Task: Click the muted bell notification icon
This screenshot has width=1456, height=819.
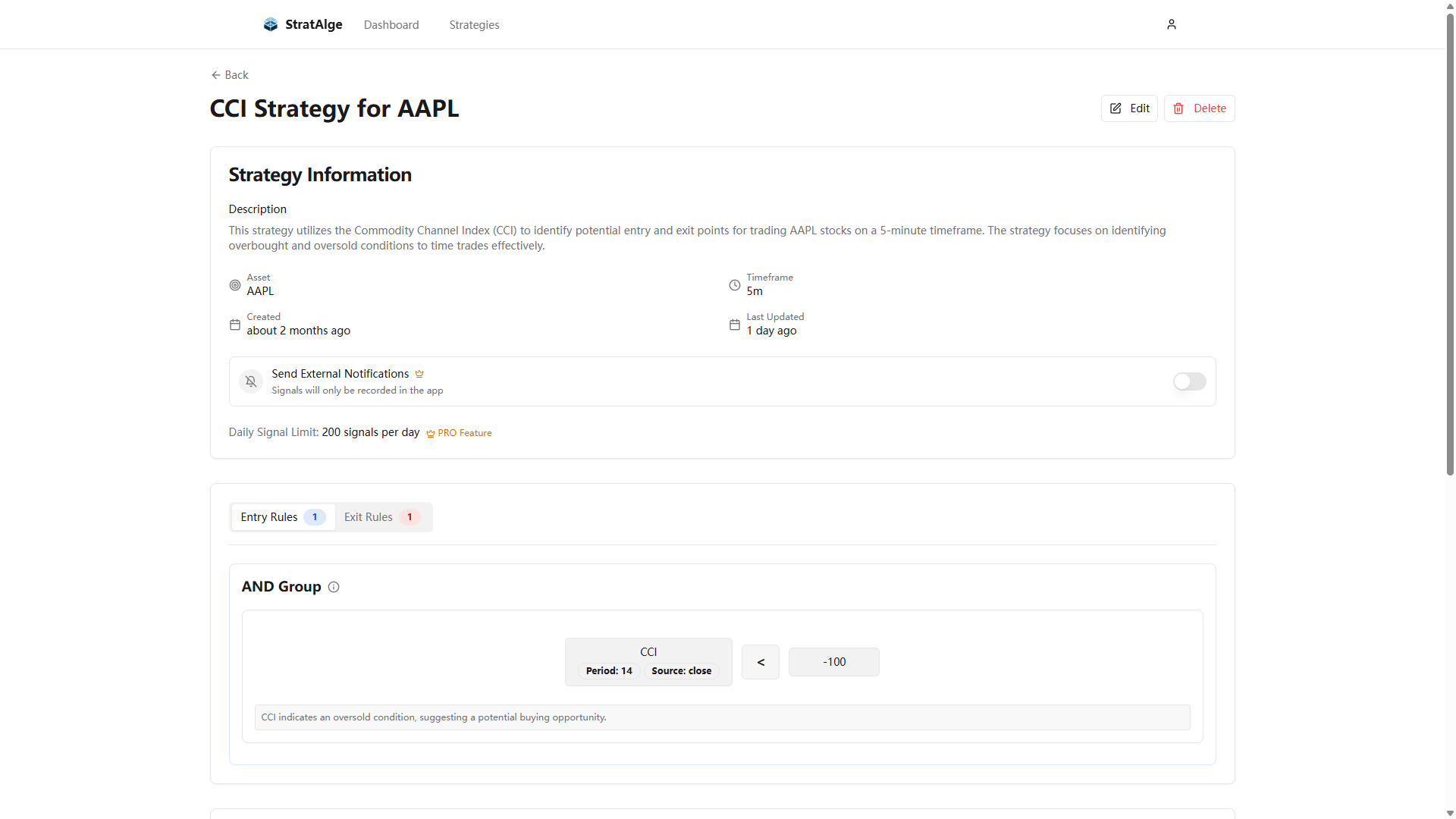Action: (x=251, y=381)
